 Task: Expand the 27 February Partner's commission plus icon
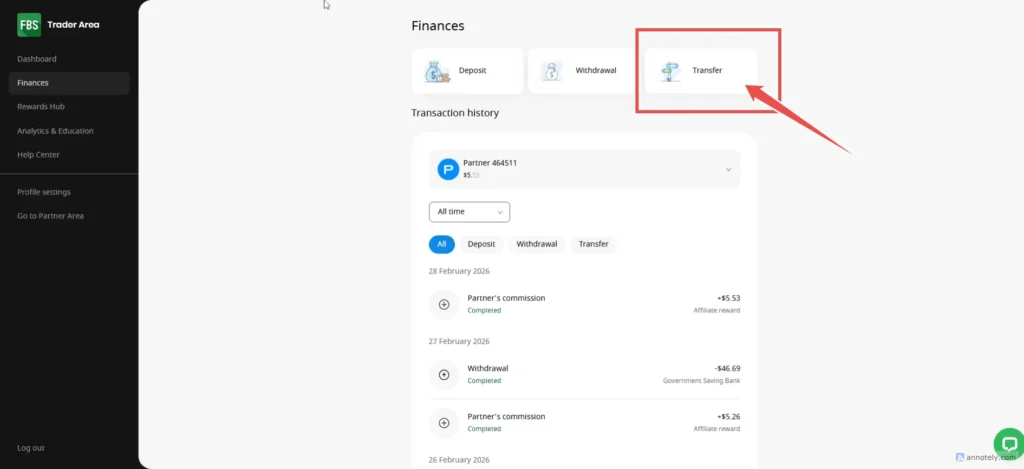(444, 422)
